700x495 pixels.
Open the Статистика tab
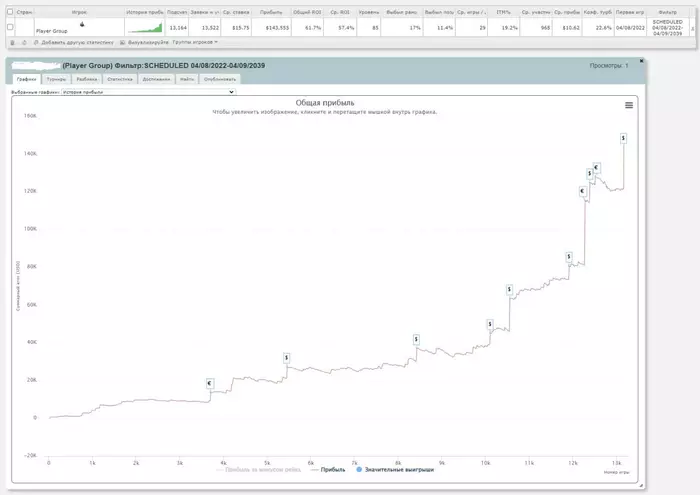pyautogui.click(x=120, y=79)
